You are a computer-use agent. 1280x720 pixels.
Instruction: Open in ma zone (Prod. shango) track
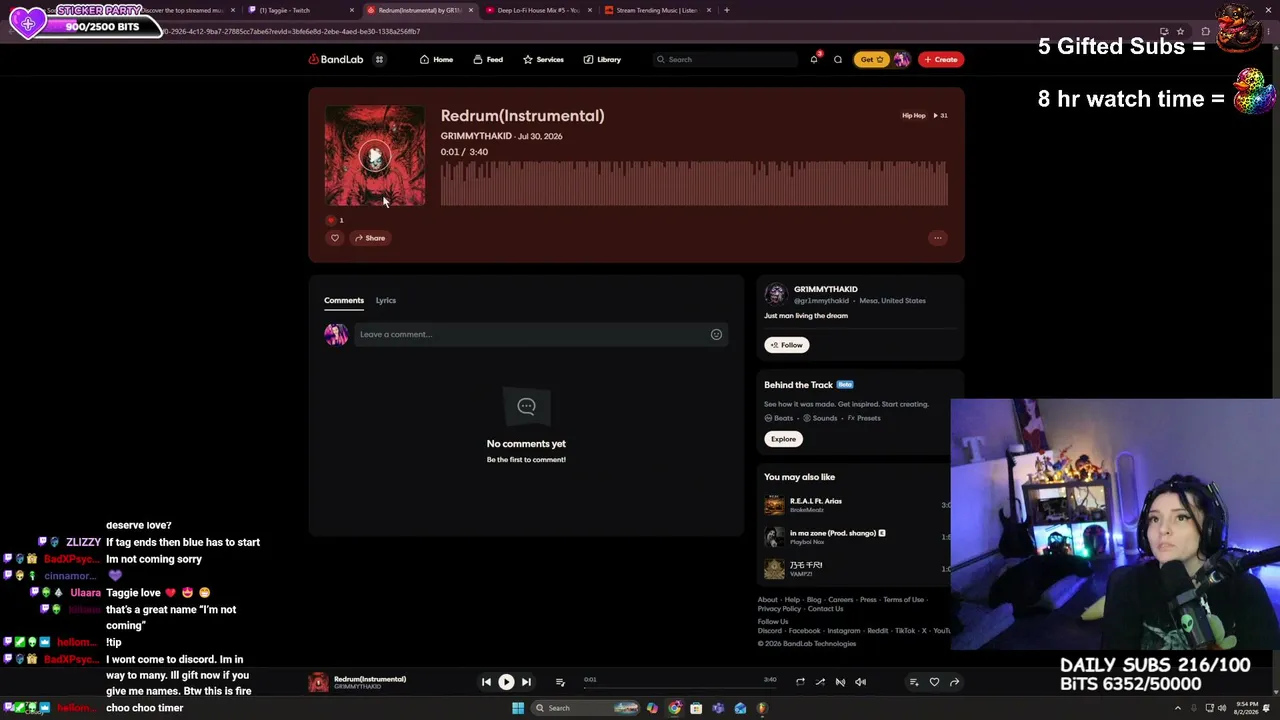tap(832, 533)
